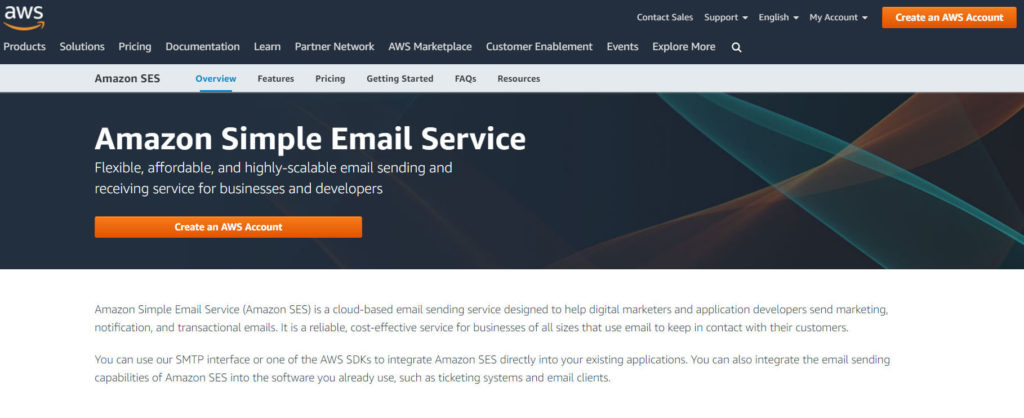Expand the My Account menu
Image resolution: width=1024 pixels, height=418 pixels.
click(838, 17)
